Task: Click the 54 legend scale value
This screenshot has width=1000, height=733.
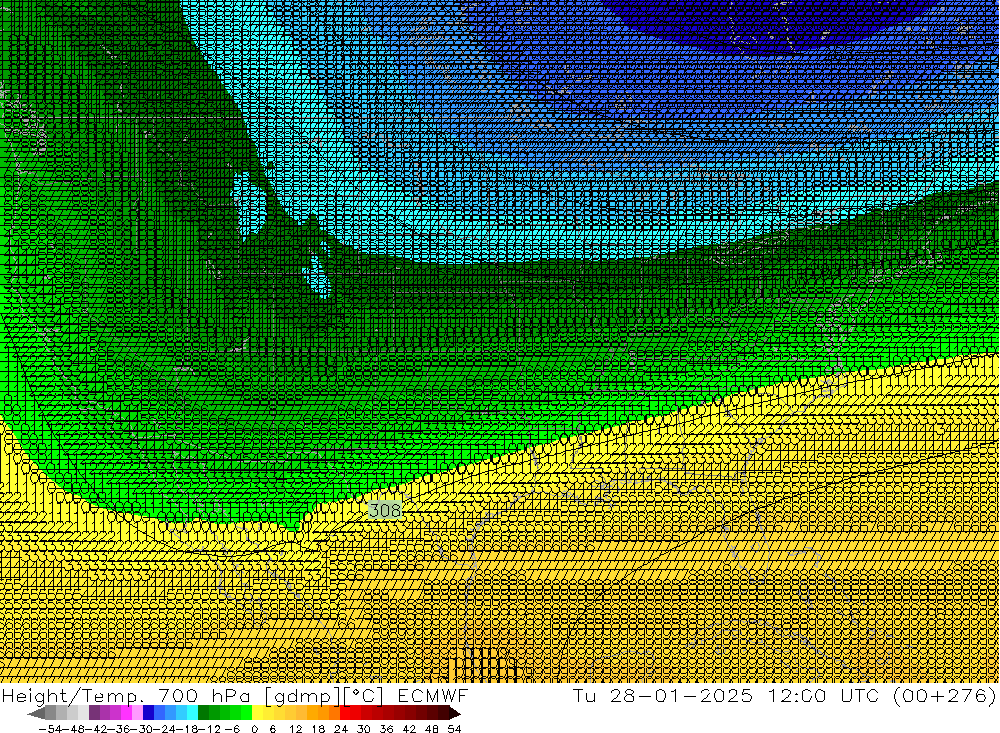Action: 454,729
